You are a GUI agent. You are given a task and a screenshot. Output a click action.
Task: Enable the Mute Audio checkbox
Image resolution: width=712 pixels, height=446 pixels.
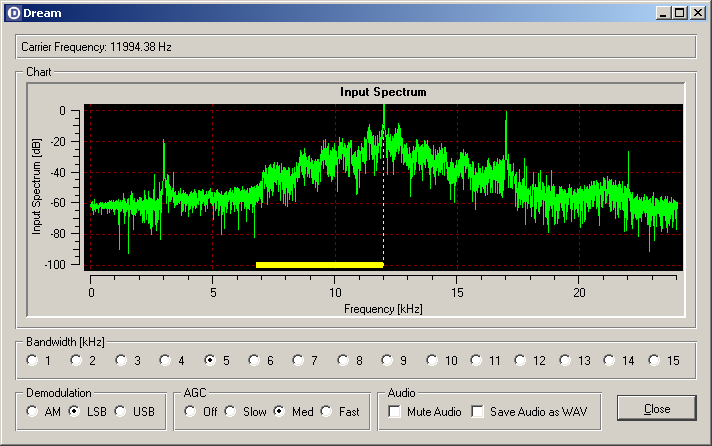[x=395, y=411]
